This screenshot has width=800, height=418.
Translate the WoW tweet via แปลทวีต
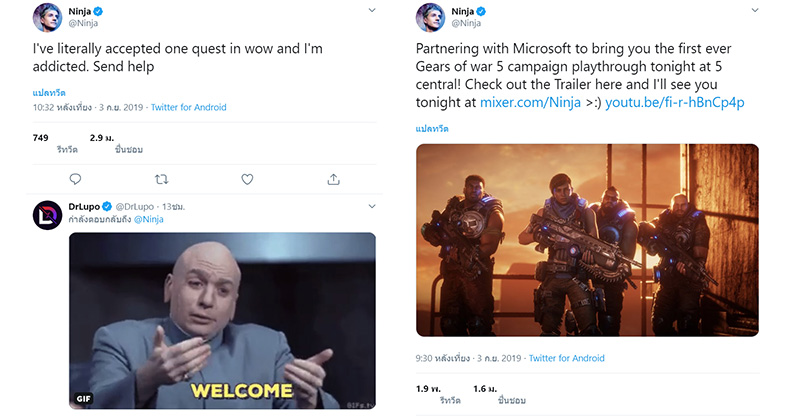[x=49, y=93]
